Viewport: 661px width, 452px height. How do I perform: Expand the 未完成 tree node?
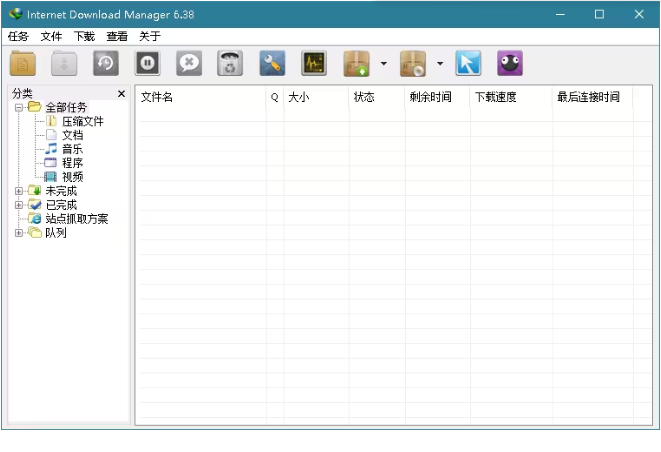19,191
